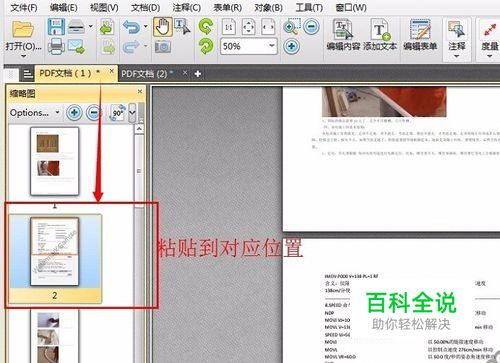Undo the last action
The image size is (500, 363).
coord(131,27)
